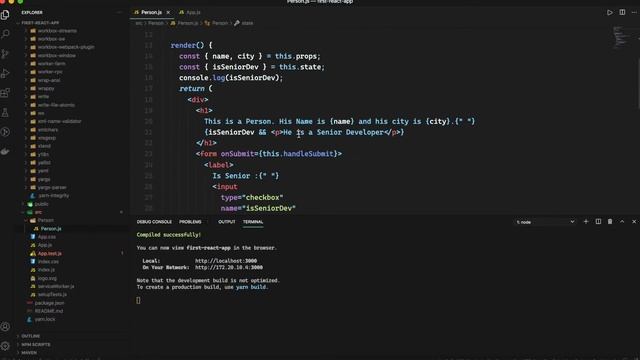Open the Testing flask icon

[x=5, y=113]
